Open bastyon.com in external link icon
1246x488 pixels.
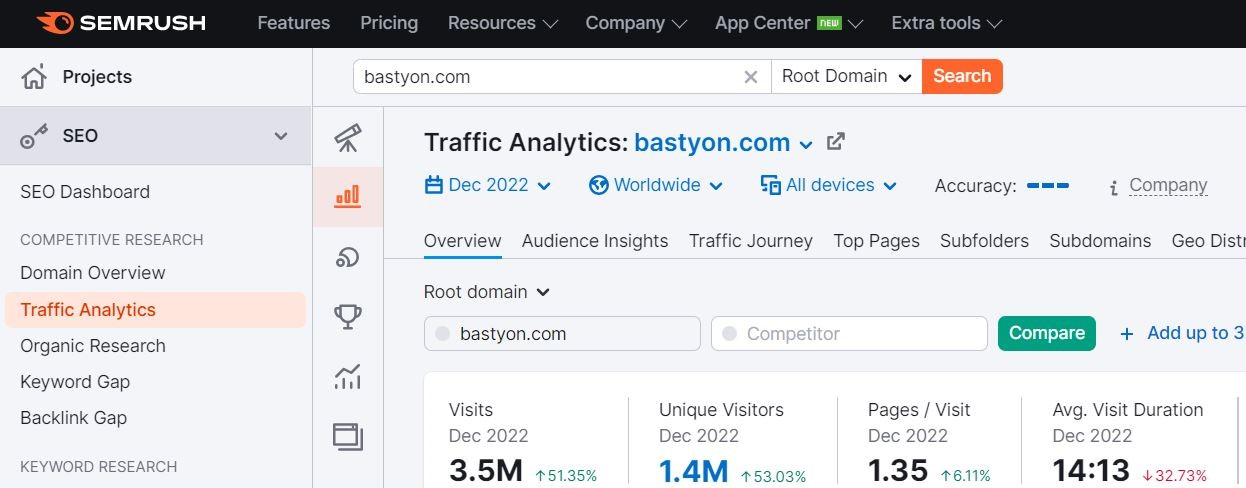pos(836,142)
